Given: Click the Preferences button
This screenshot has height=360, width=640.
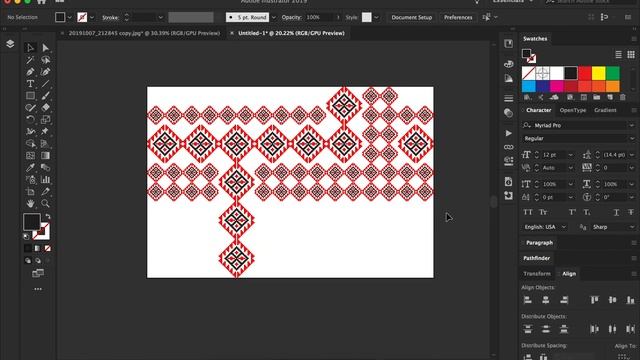Looking at the screenshot, I should (458, 18).
